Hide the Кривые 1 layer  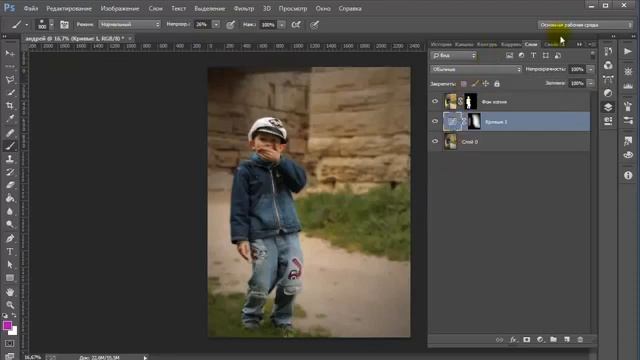[435, 121]
